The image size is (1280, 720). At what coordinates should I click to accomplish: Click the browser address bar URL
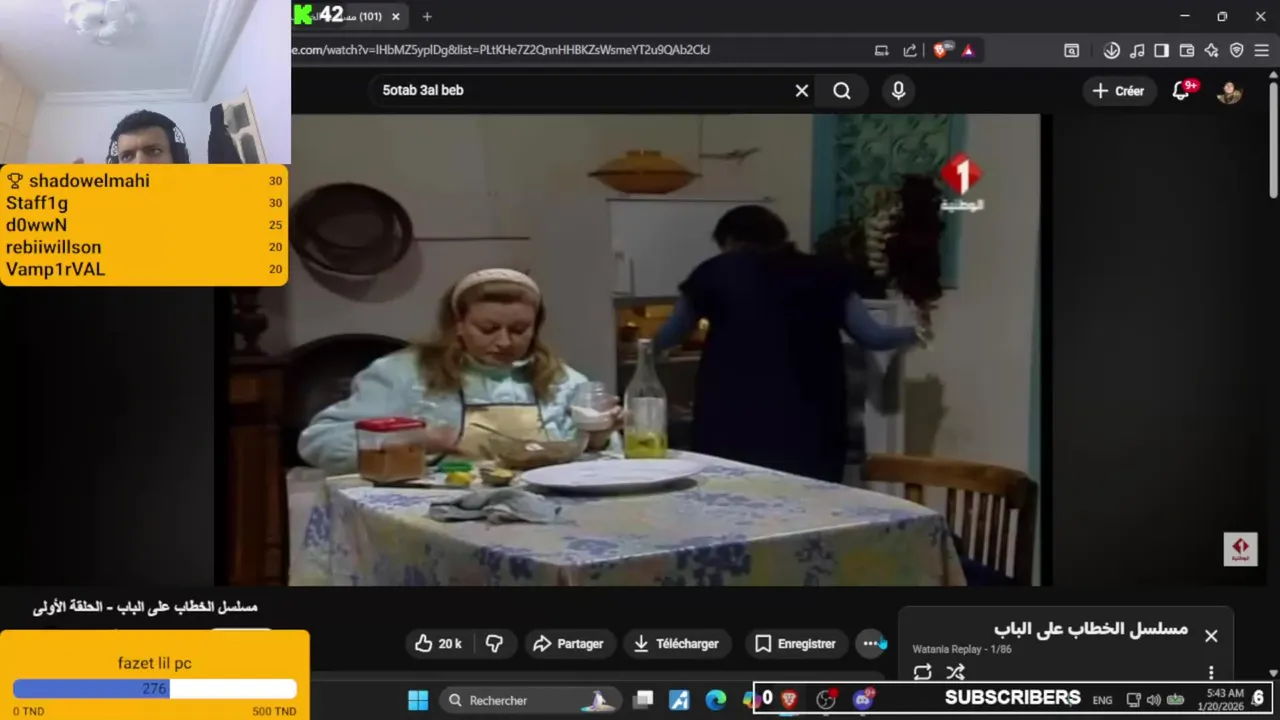click(501, 50)
